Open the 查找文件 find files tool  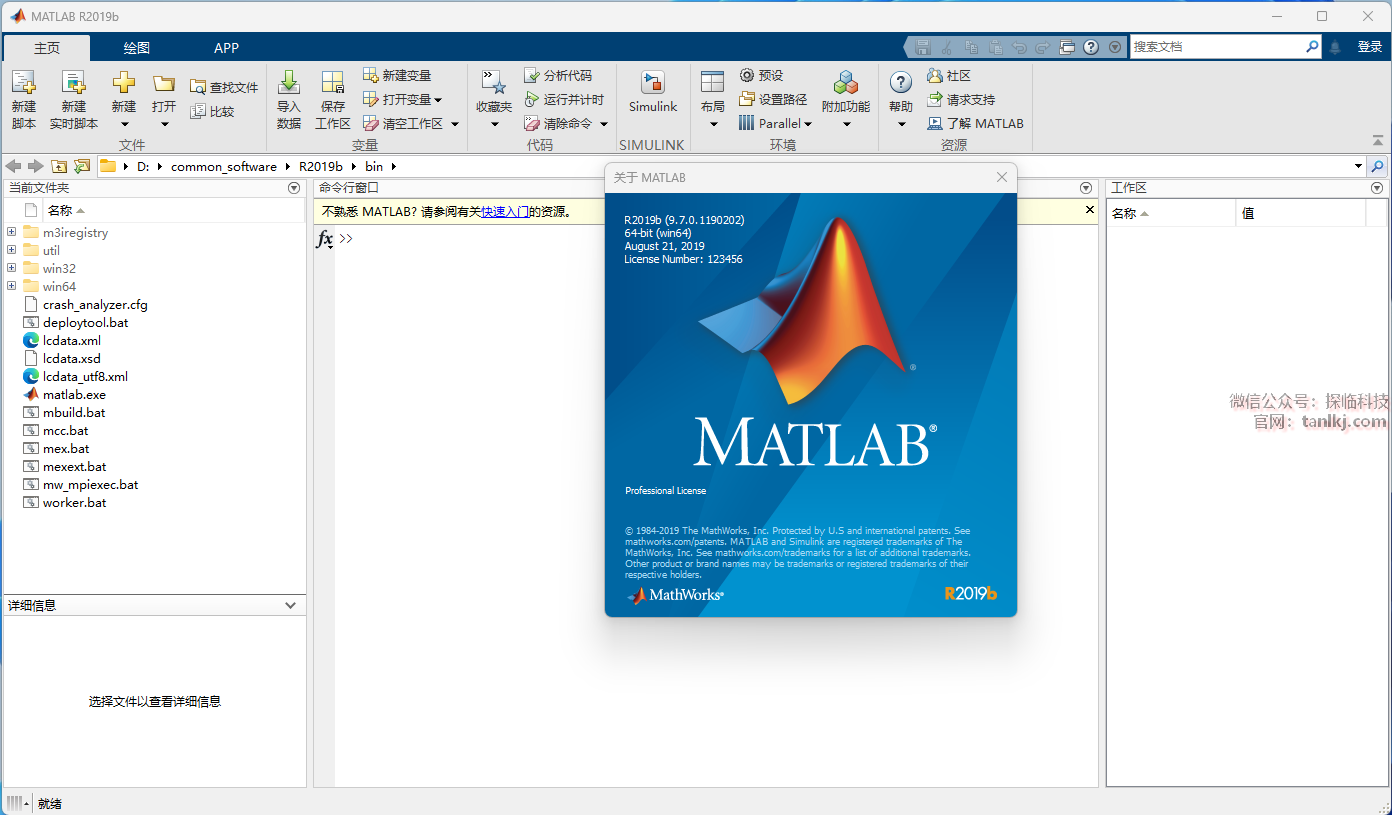(224, 87)
